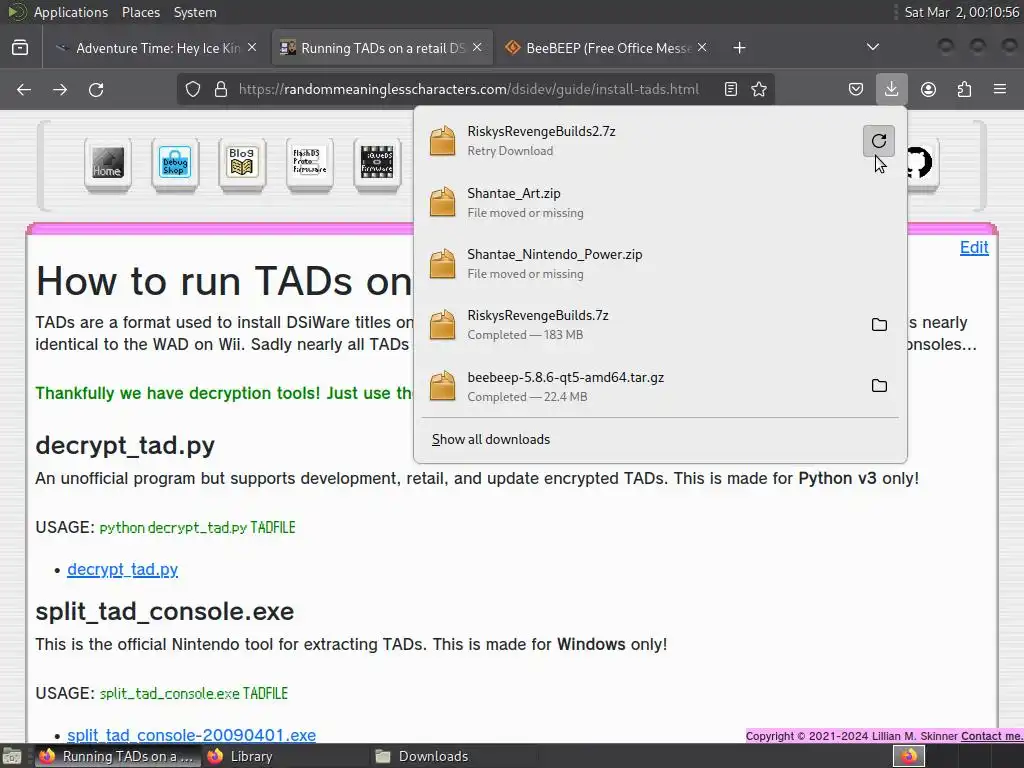
Task: Go back to previous page
Action: (x=24, y=89)
